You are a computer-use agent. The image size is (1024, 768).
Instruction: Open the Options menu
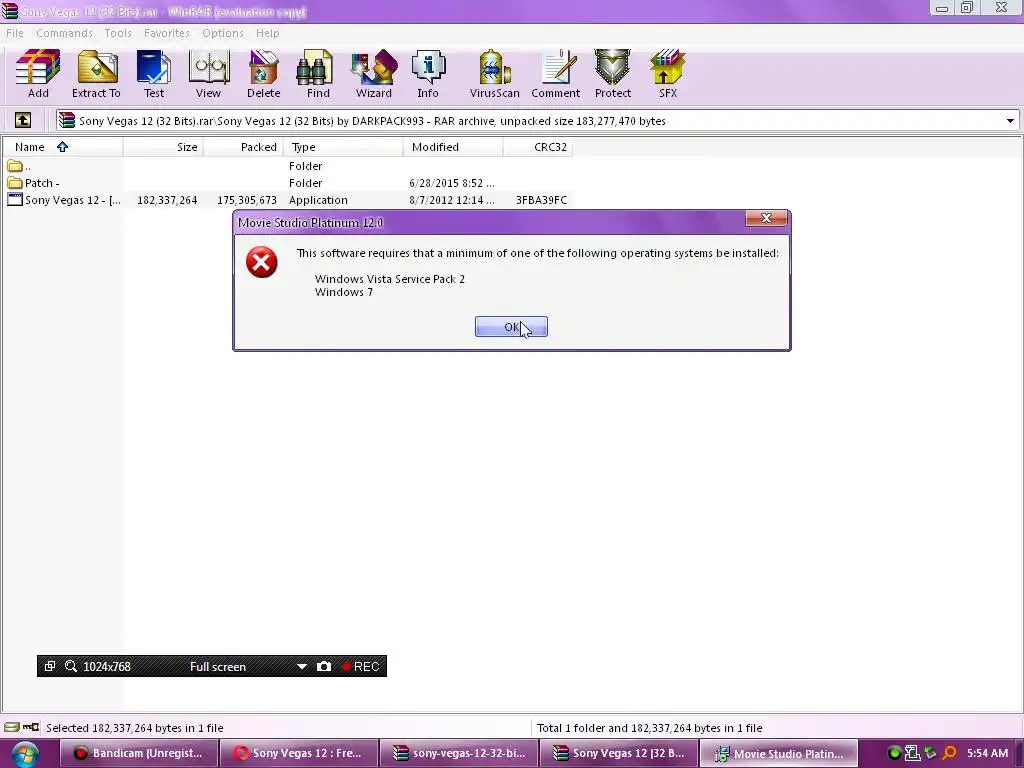pos(223,33)
